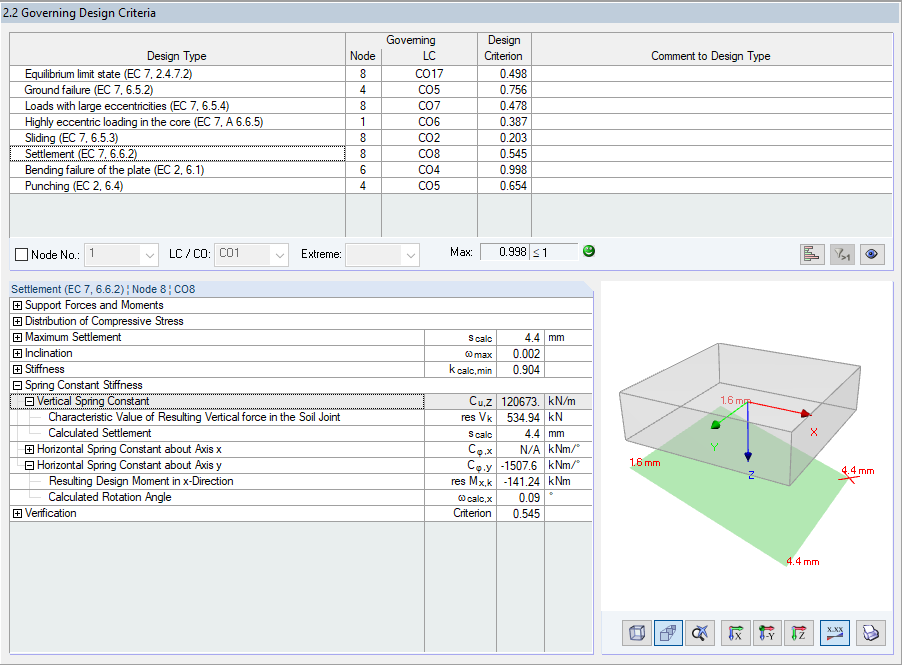The image size is (902, 665).
Task: Toggle the eye visibility icon
Action: (x=872, y=254)
